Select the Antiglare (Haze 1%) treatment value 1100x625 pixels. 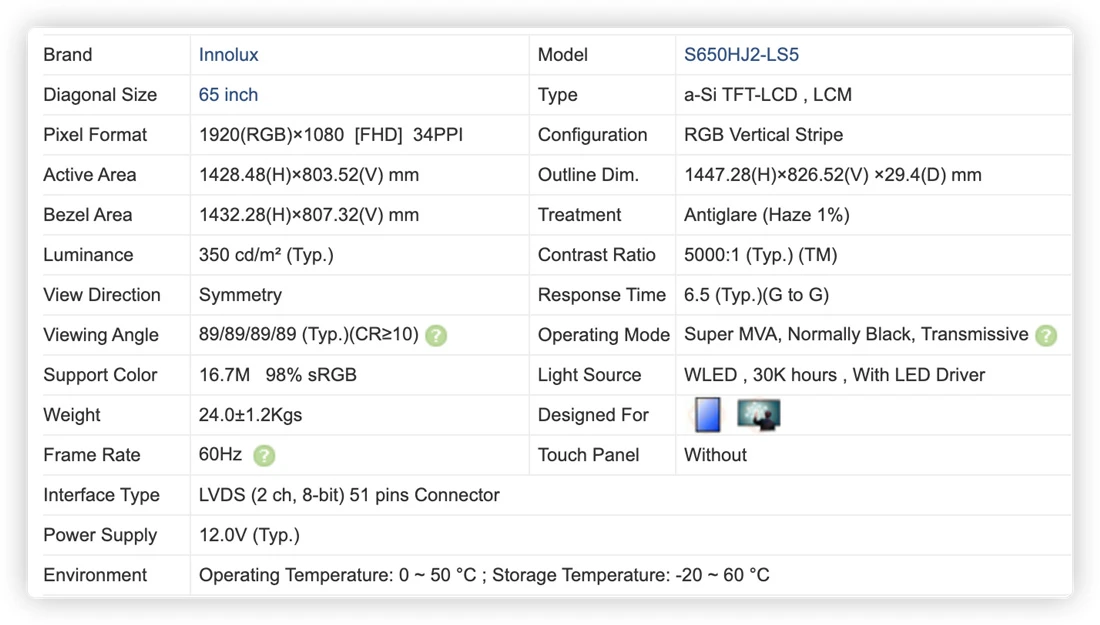767,215
